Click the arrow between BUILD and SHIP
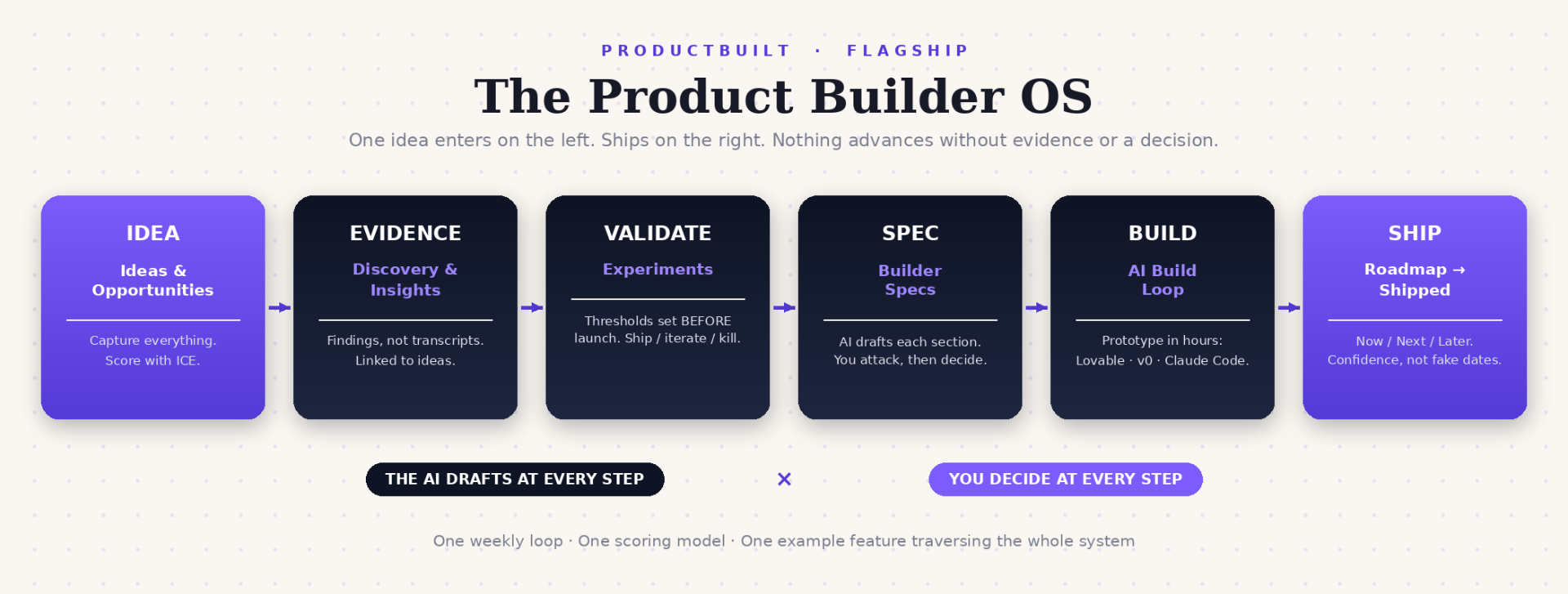The height and width of the screenshot is (594, 1568). pos(1289,307)
